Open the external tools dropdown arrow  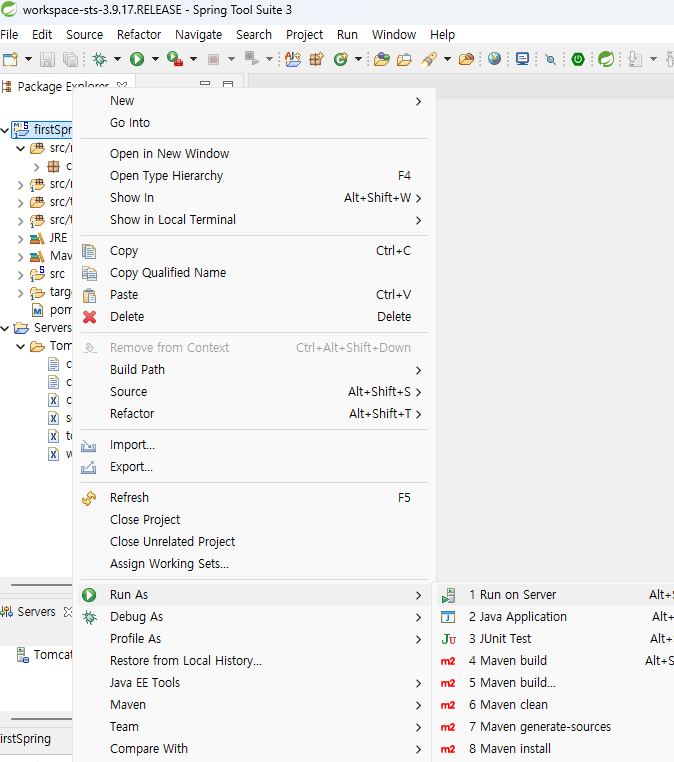click(x=193, y=59)
